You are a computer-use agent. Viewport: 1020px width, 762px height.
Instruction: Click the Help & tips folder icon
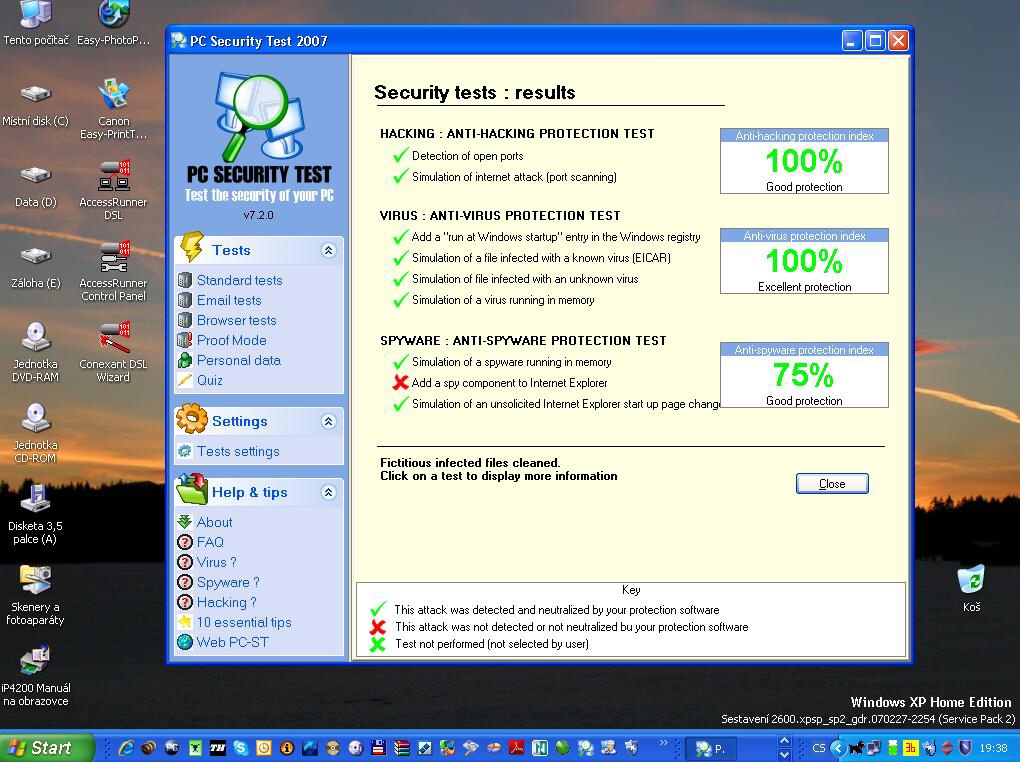point(192,490)
